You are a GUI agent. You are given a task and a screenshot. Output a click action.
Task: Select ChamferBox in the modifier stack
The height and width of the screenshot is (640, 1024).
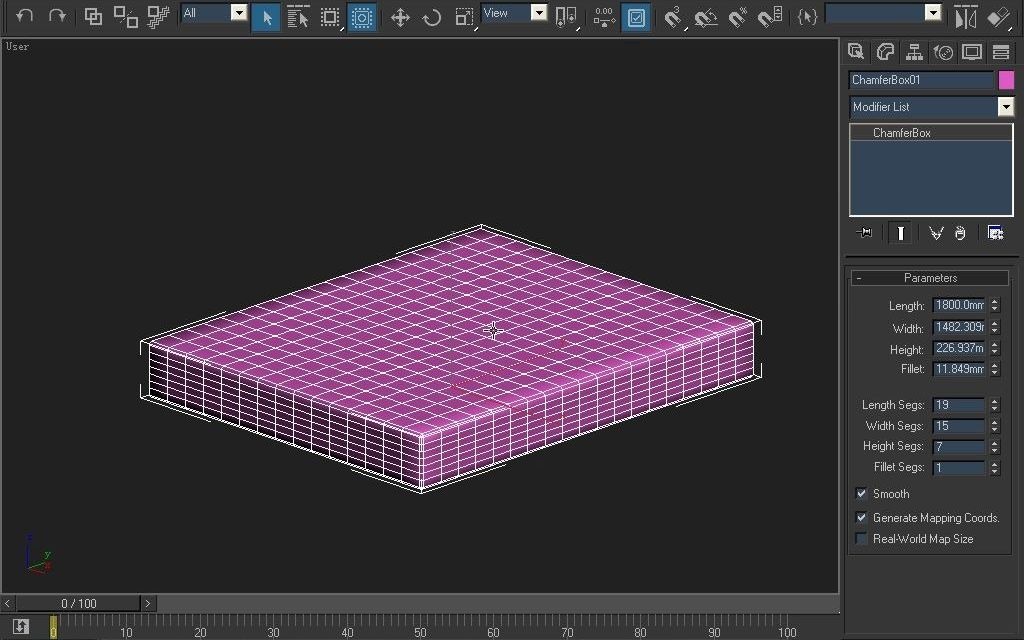point(903,132)
